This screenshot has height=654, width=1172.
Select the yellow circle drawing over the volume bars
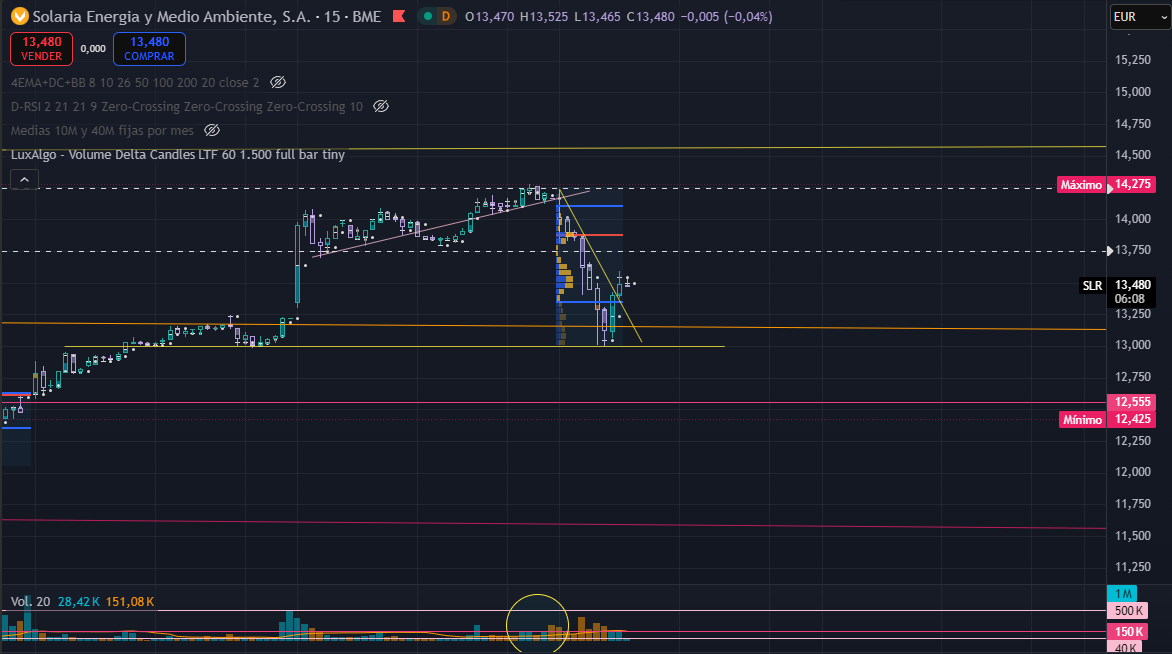point(537,625)
